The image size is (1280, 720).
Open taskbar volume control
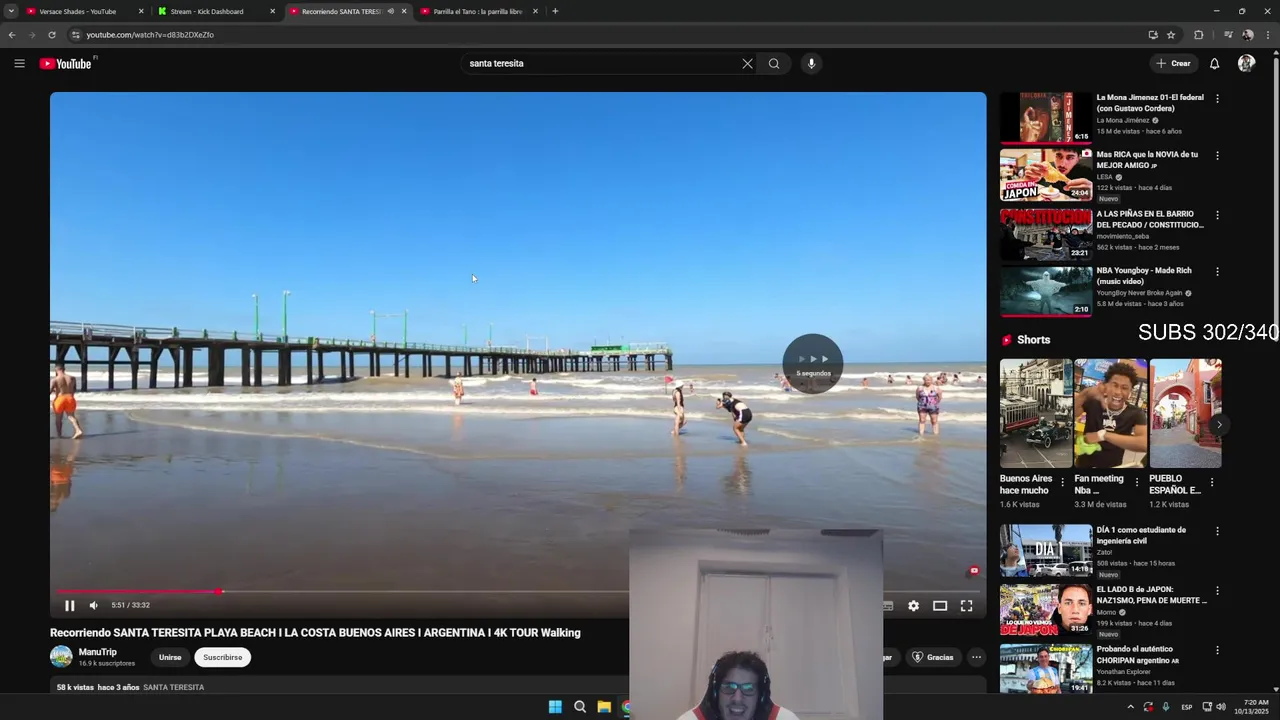click(1221, 707)
